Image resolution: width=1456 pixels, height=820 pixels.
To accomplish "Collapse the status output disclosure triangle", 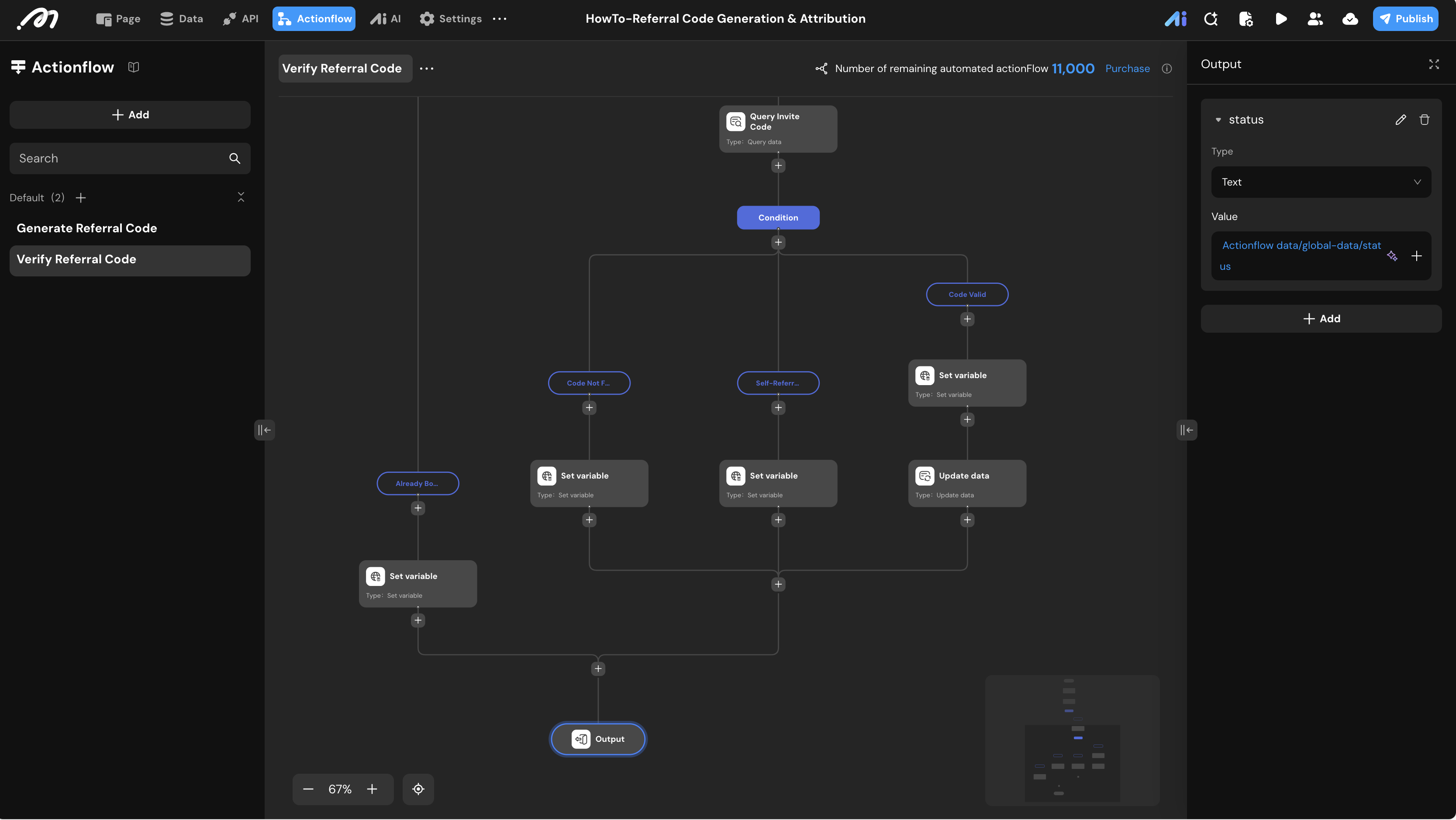I will (x=1218, y=120).
